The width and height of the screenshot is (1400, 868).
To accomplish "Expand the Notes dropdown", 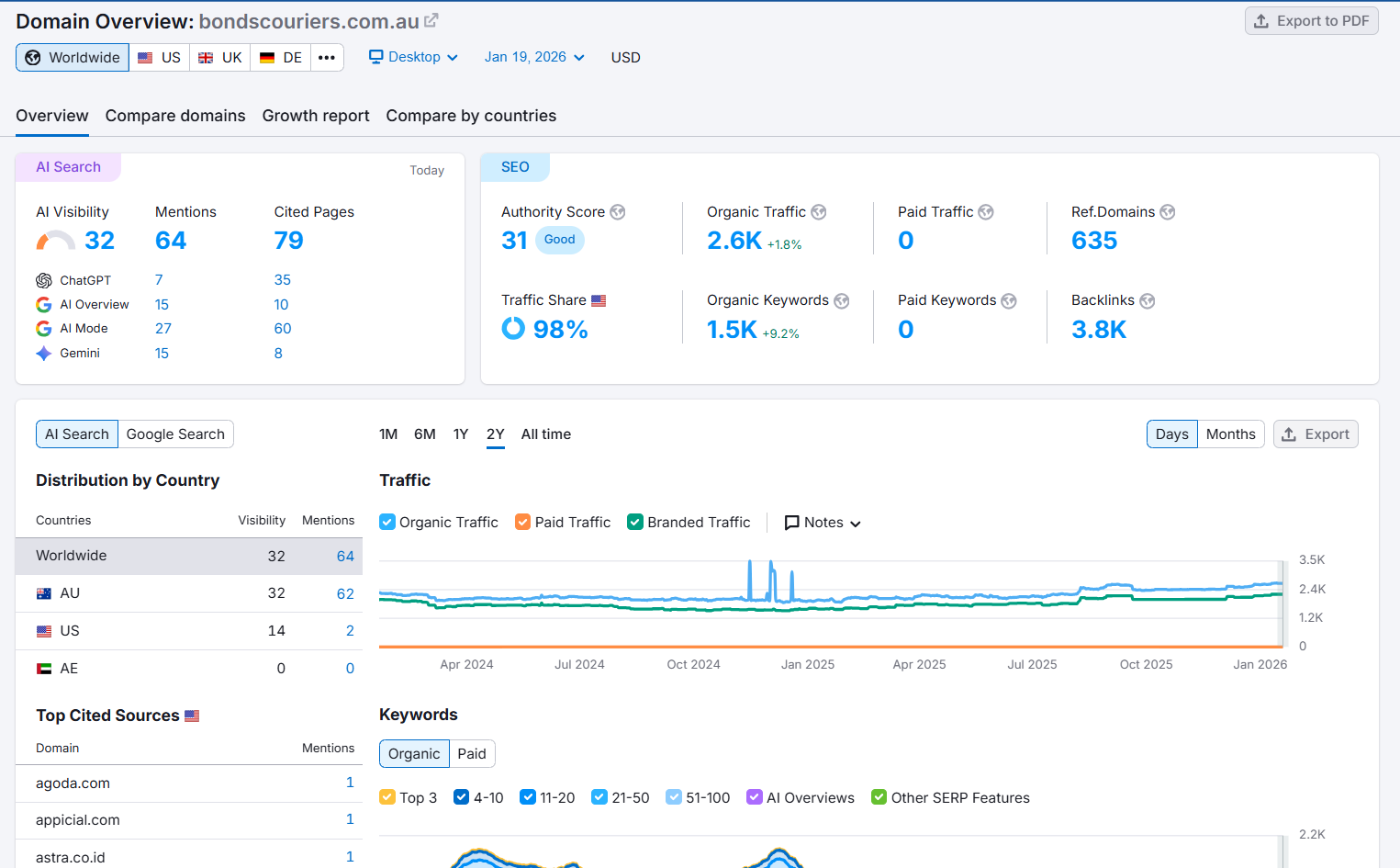I will [823, 523].
